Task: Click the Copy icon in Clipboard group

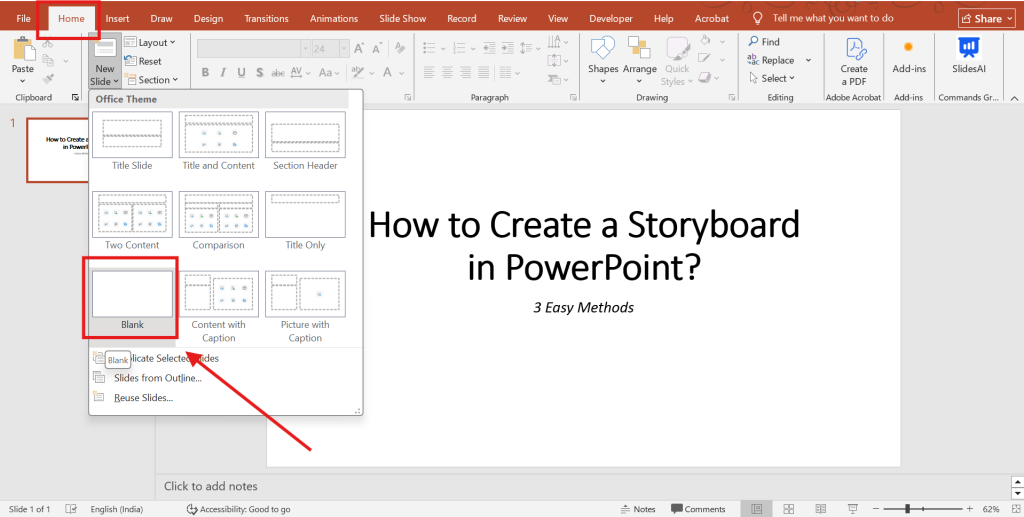Action: pyautogui.click(x=48, y=61)
